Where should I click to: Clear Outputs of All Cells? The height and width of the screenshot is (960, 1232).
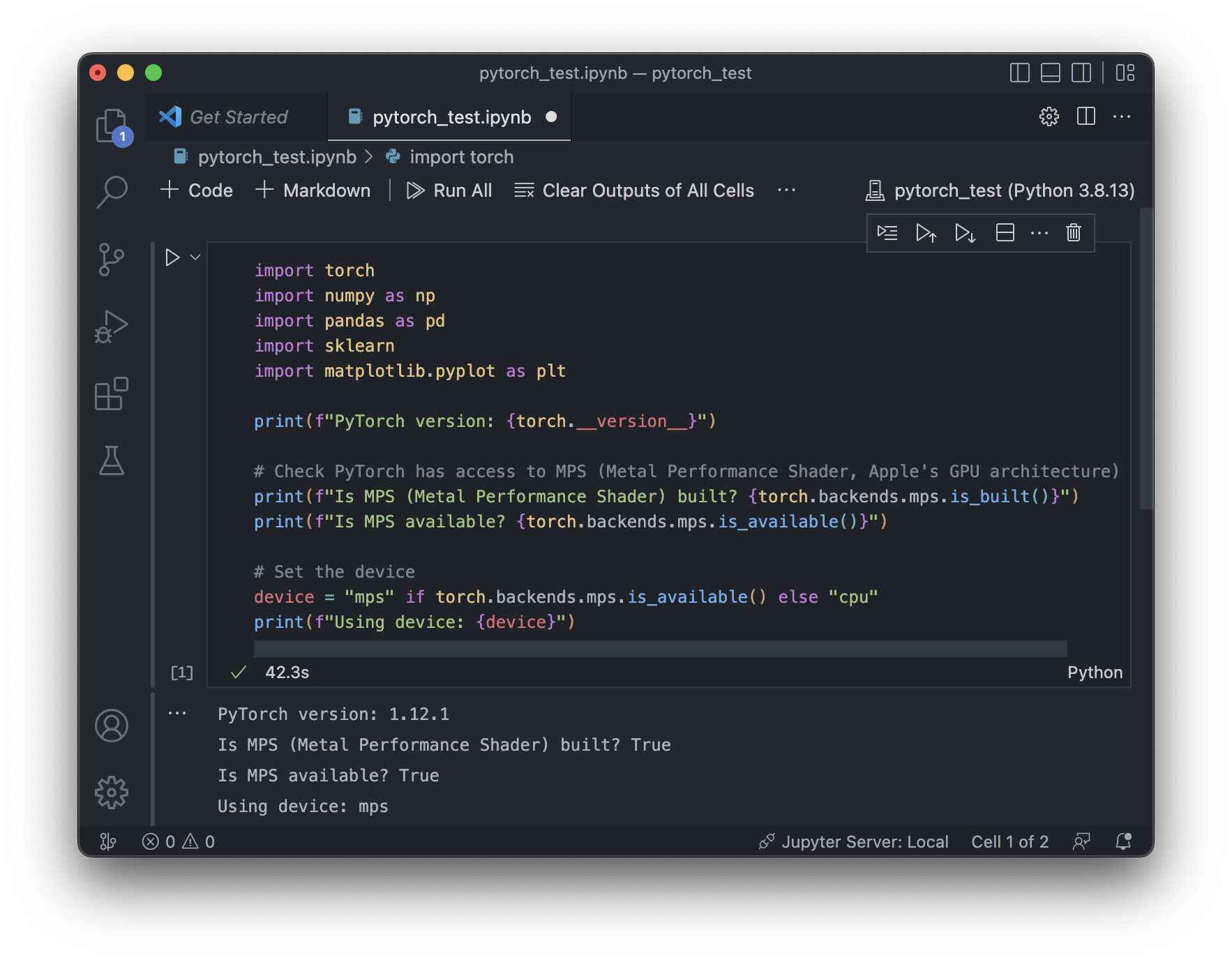pyautogui.click(x=634, y=190)
